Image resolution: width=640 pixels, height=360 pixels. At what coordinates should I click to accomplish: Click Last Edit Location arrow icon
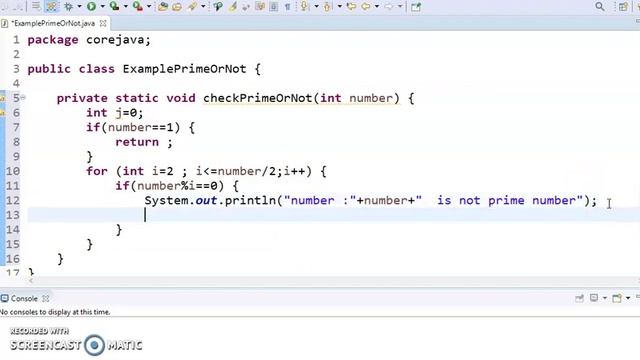click(x=351, y=6)
